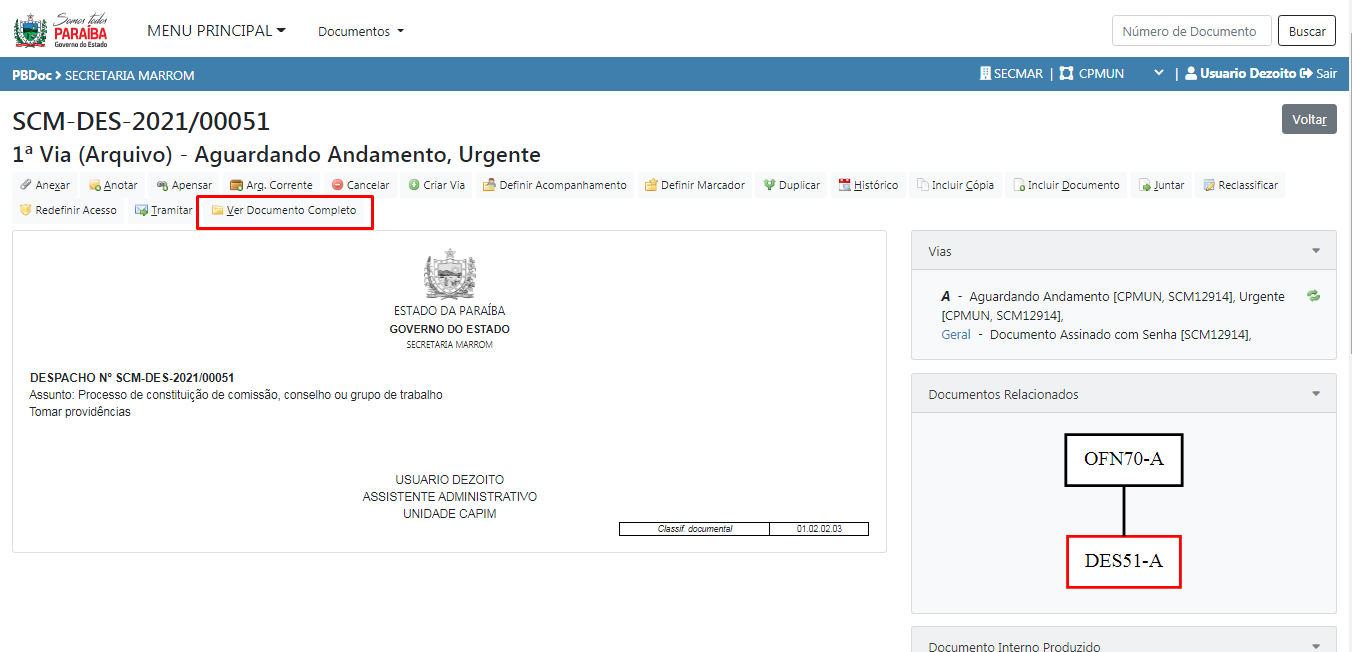Image resolution: width=1352 pixels, height=652 pixels.
Task: Click the Anexar paperclip icon
Action: 26,185
